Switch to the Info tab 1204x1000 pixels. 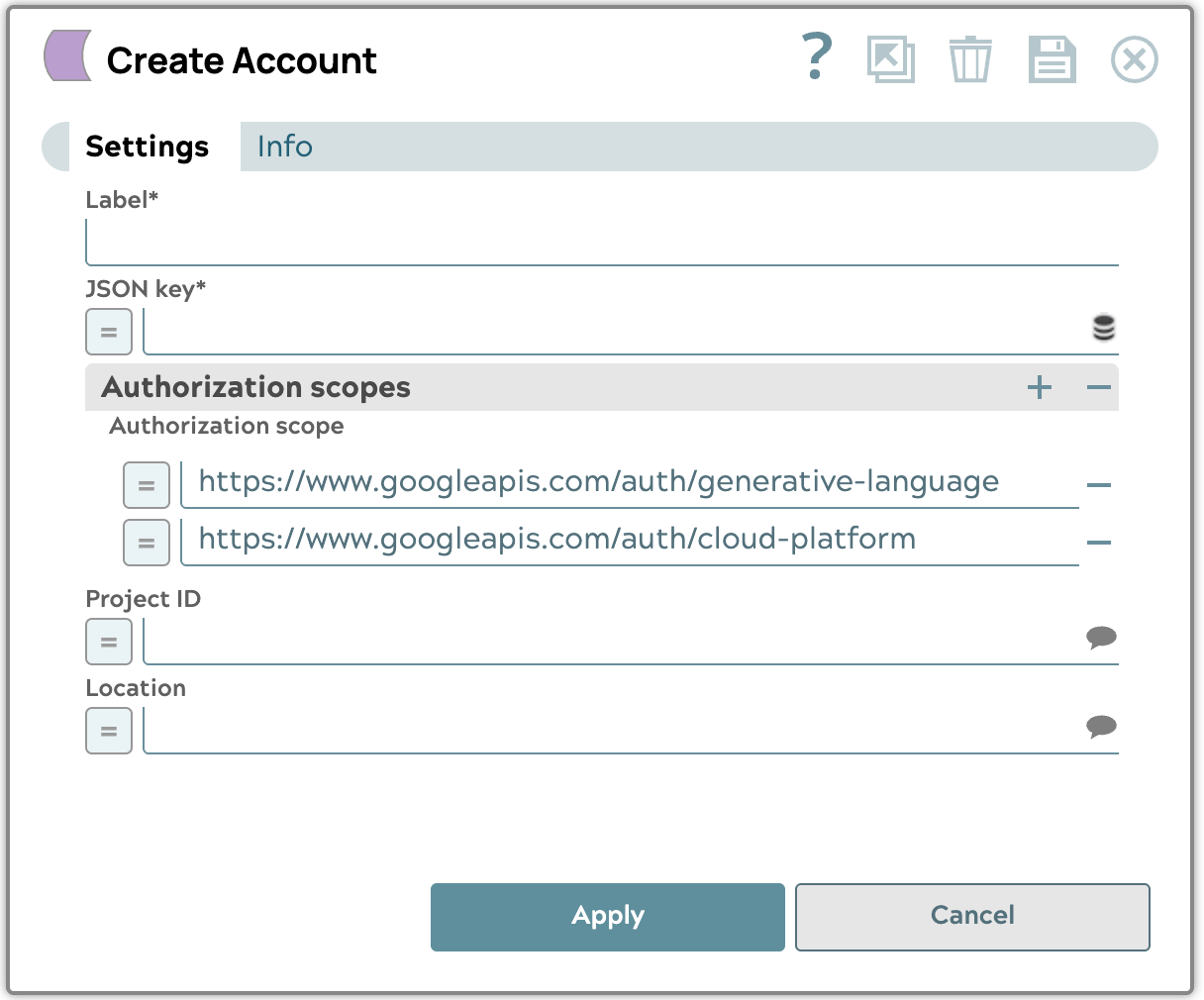285,147
